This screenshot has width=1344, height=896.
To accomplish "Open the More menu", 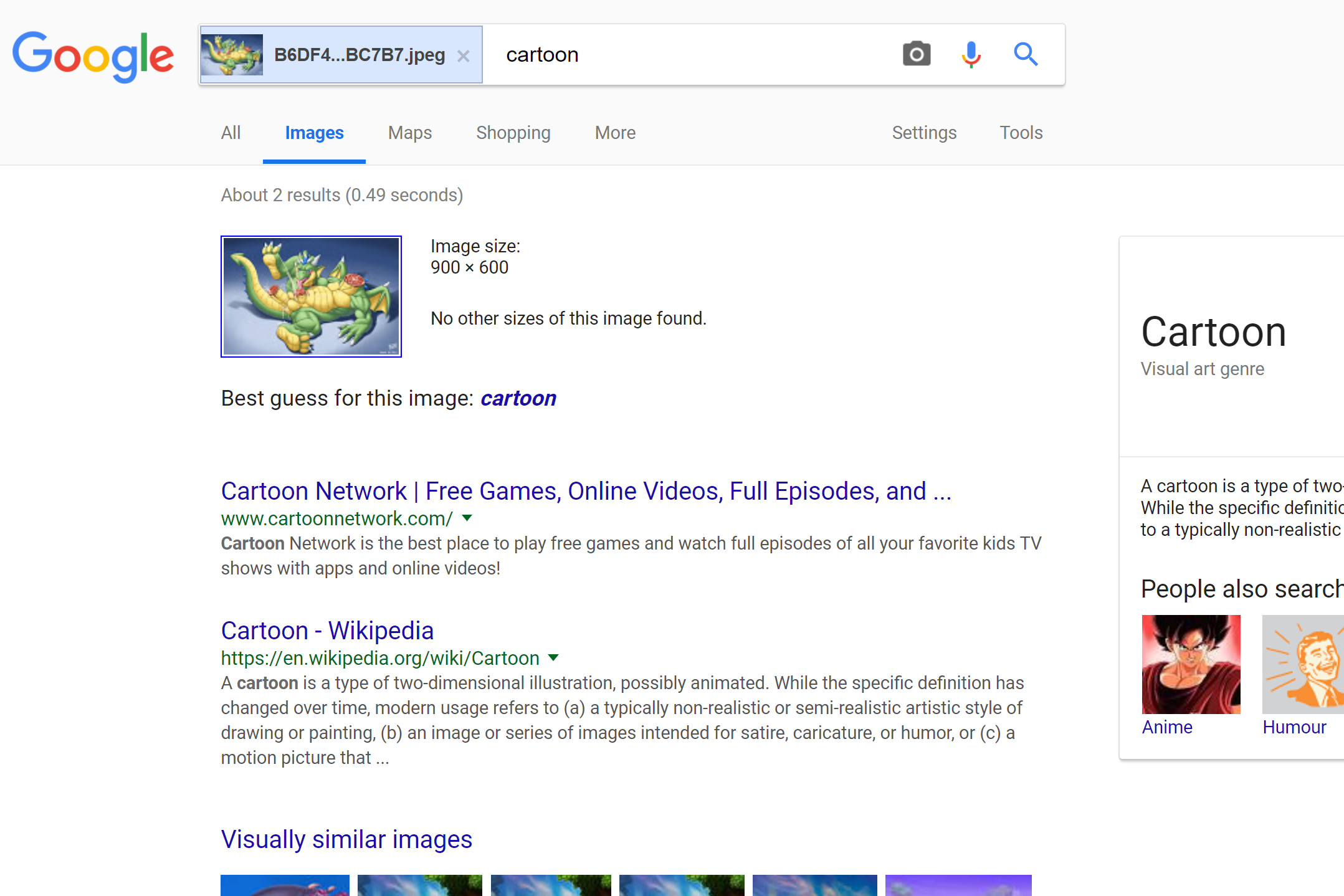I will (615, 133).
